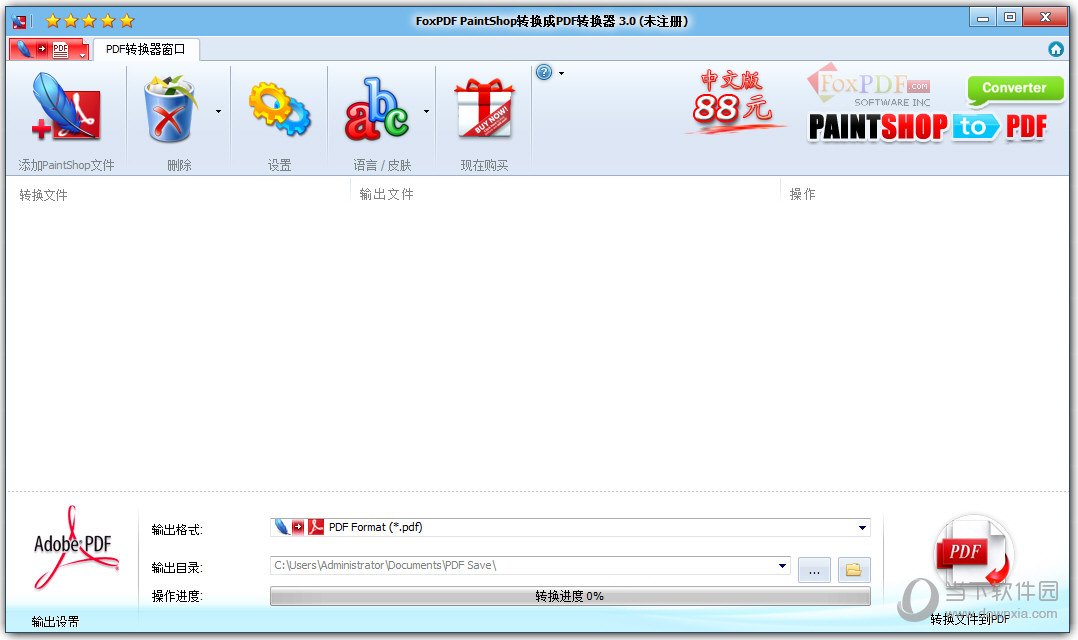This screenshot has height=640, width=1078.
Task: Click the 添加PaintShop文件 label
Action: [x=67, y=165]
